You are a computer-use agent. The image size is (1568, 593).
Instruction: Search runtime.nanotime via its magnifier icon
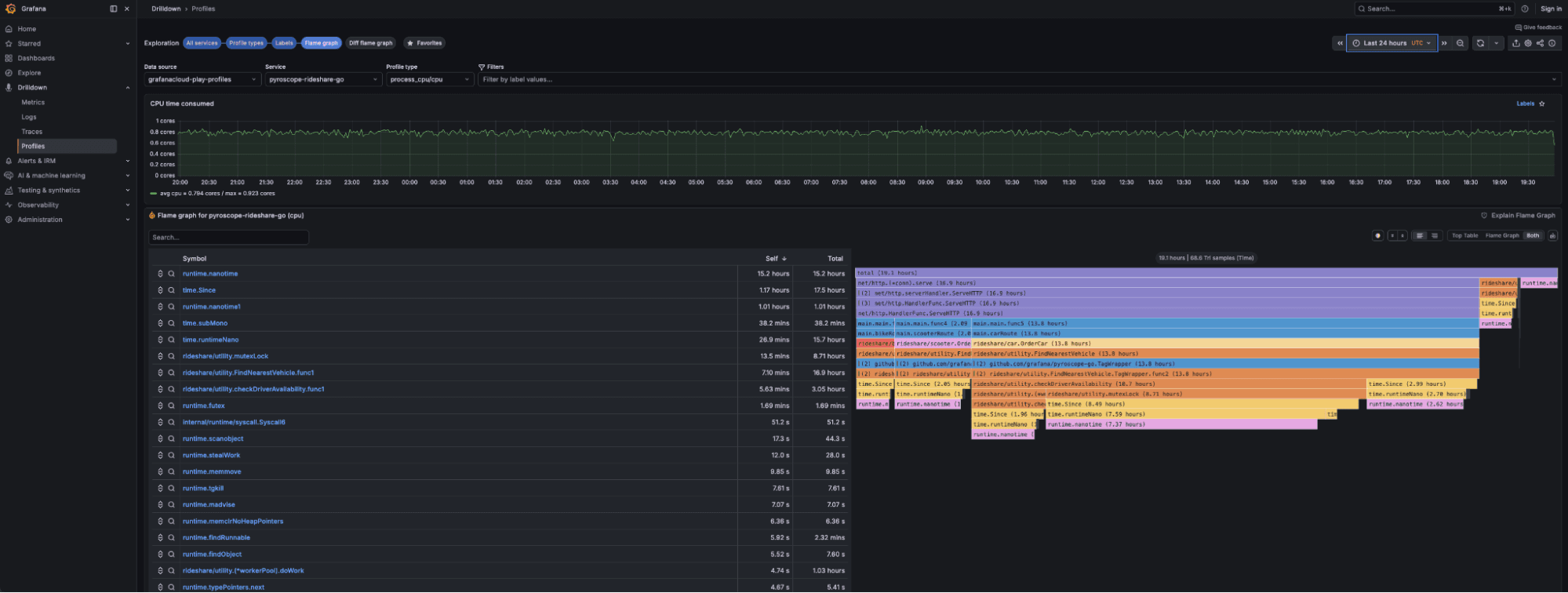(171, 274)
